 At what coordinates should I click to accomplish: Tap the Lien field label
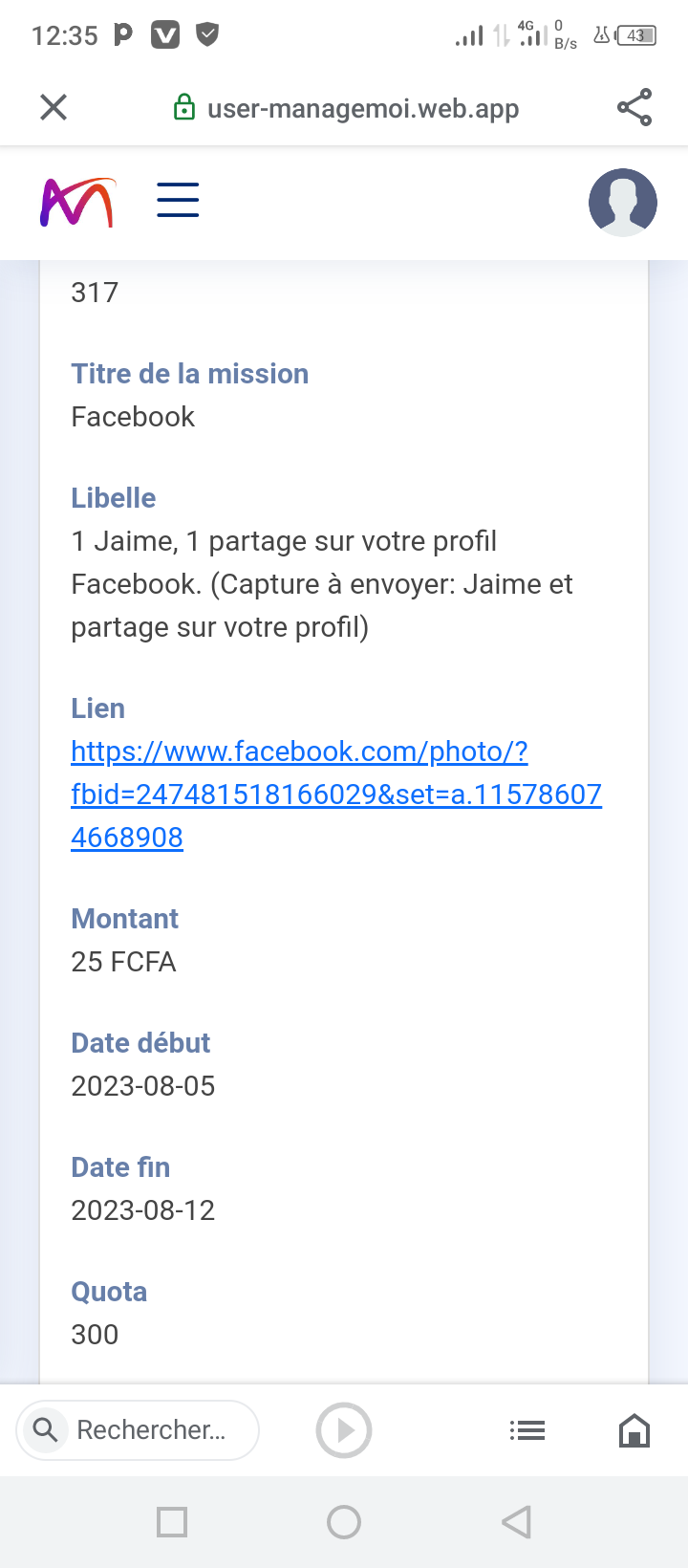[x=97, y=708]
